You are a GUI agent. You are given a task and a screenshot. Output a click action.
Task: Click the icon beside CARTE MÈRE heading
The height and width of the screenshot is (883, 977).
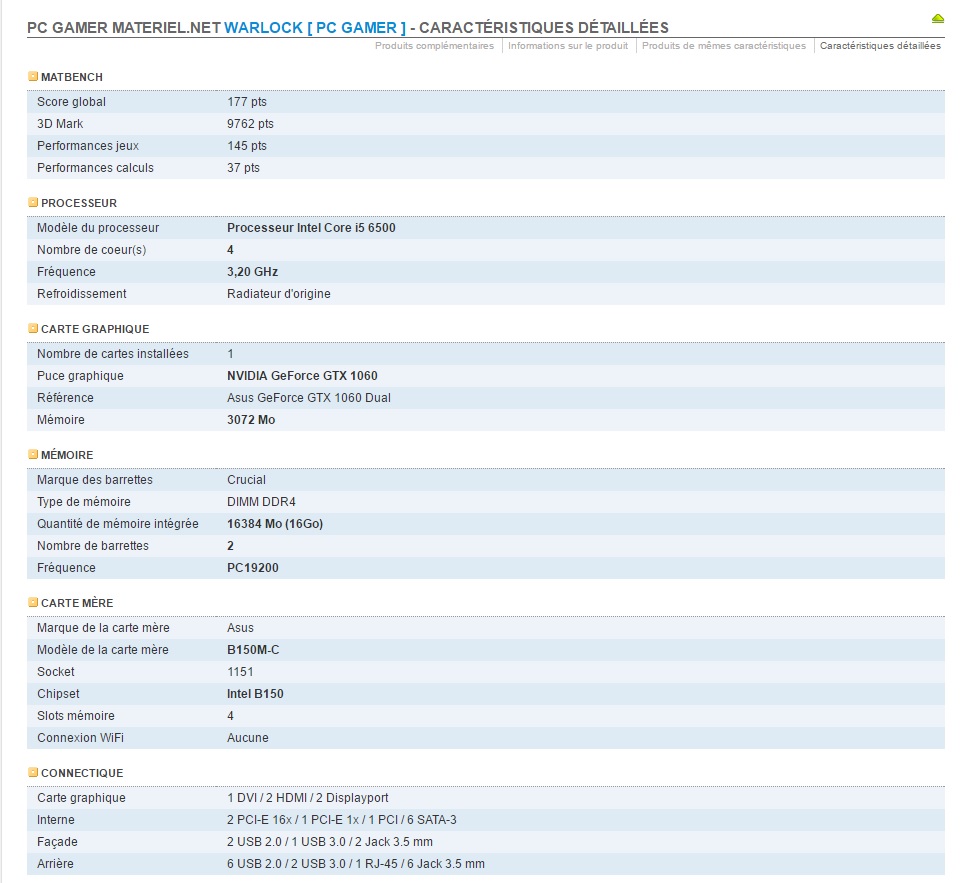click(33, 603)
